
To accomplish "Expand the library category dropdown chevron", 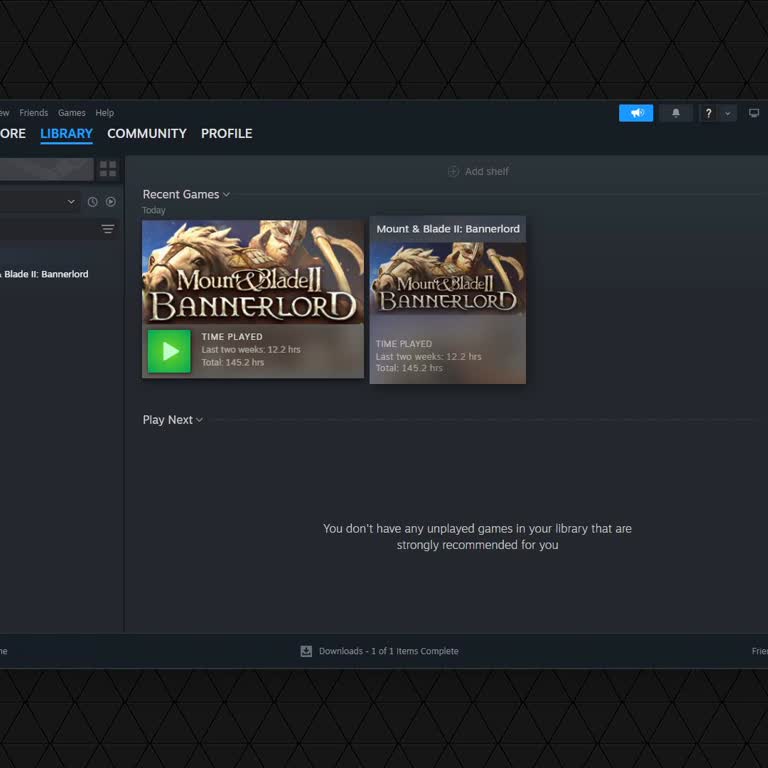I will click(x=72, y=202).
